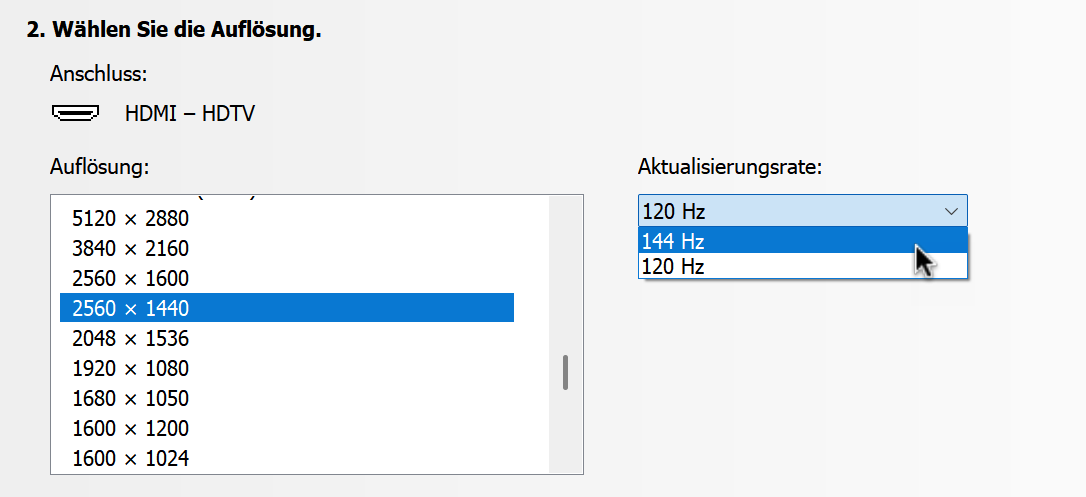Image resolution: width=1086 pixels, height=497 pixels.
Task: Click the refresh rate dropdown chevron arrow
Action: point(951,212)
